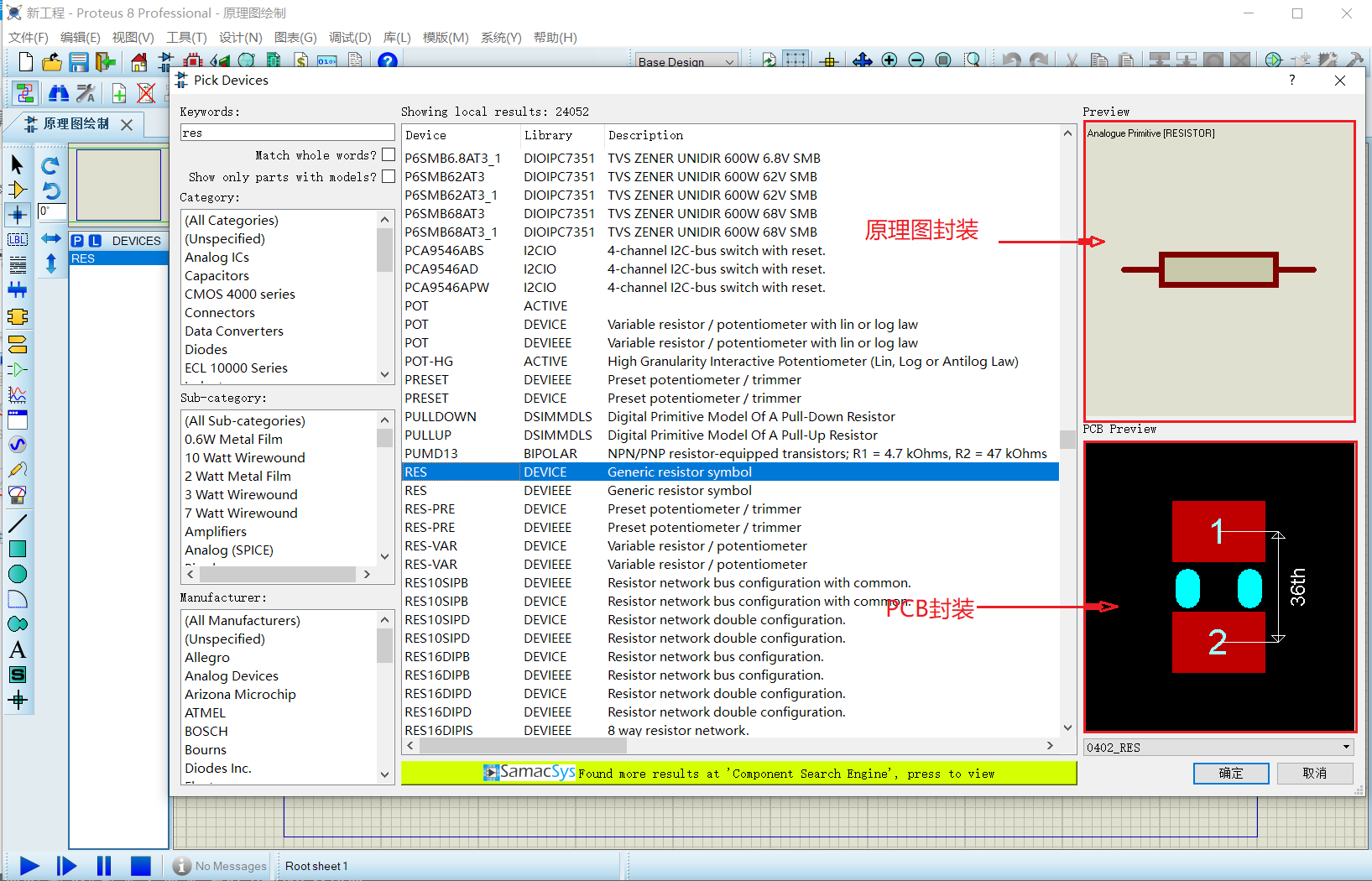
Task: Click the Open project folder icon
Action: 52,61
